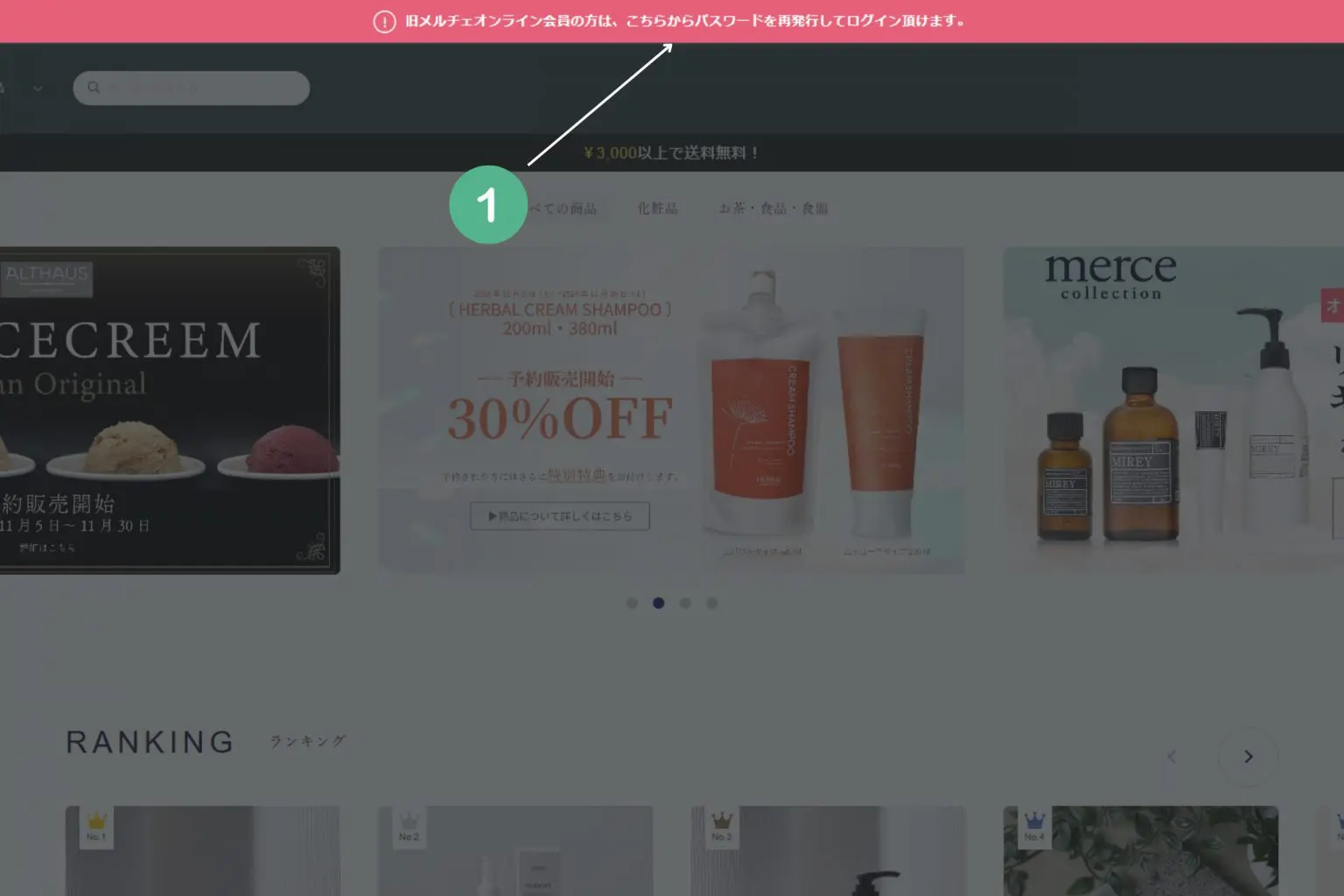The image size is (1344, 896).
Task: Click the gold crown No.1 ranking badge
Action: 96,825
